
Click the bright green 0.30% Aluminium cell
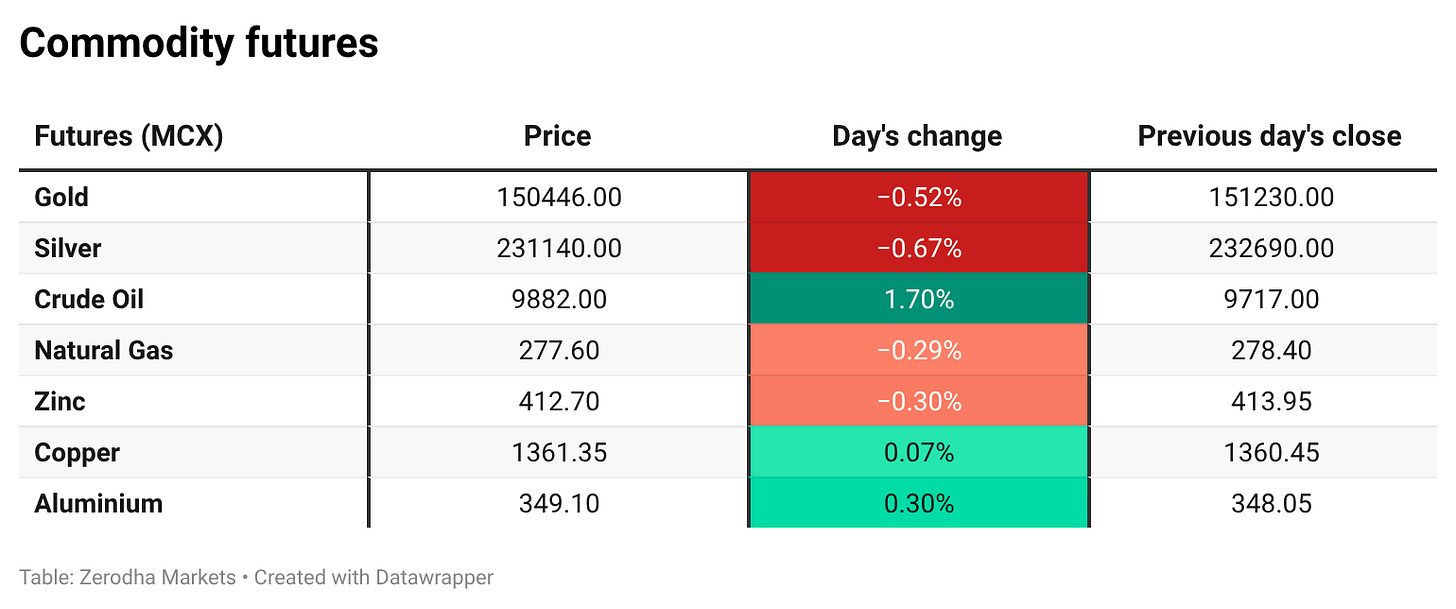coord(919,503)
